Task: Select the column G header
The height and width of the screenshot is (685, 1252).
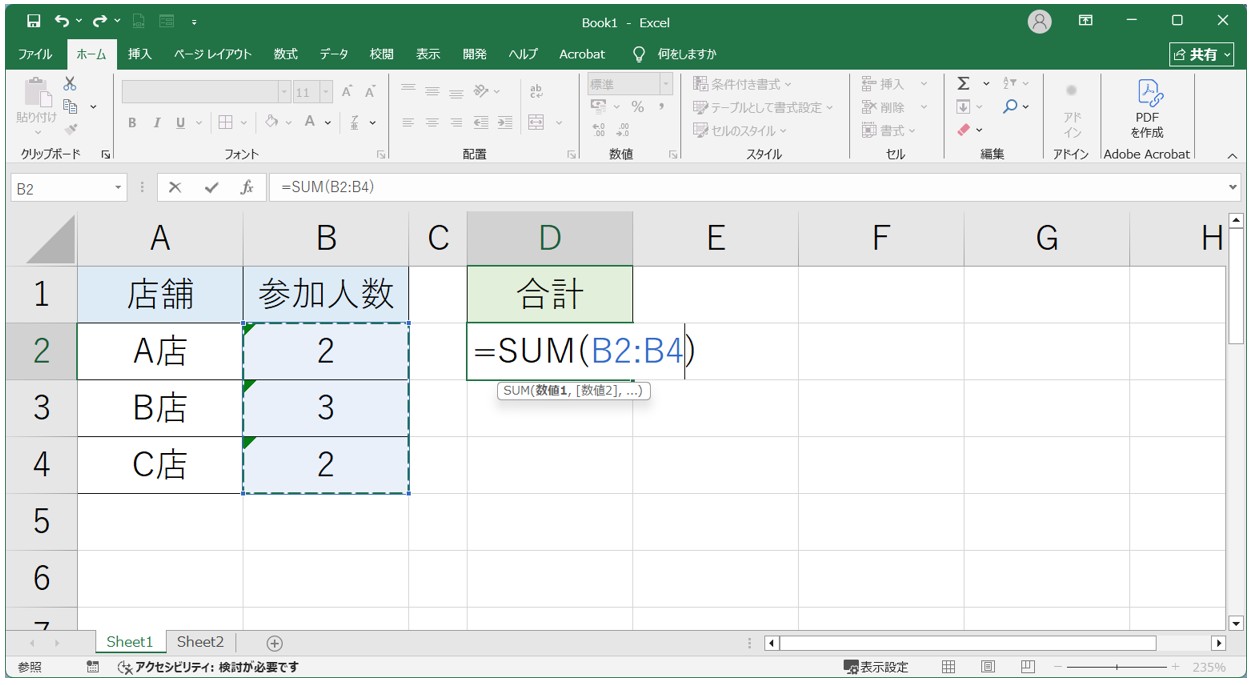Action: point(1047,238)
